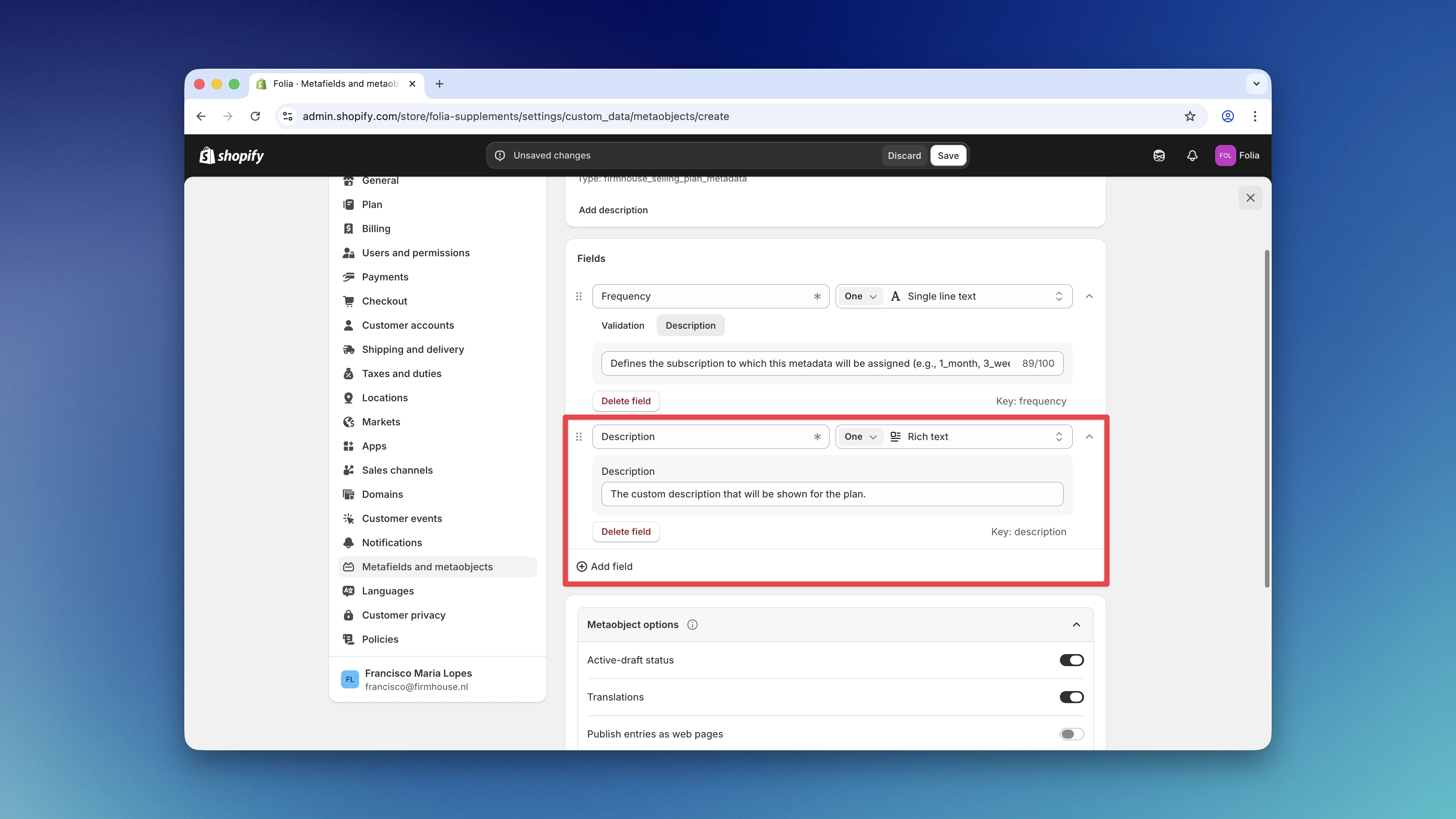
Task: Edit the Frequency field name input
Action: (x=710, y=296)
